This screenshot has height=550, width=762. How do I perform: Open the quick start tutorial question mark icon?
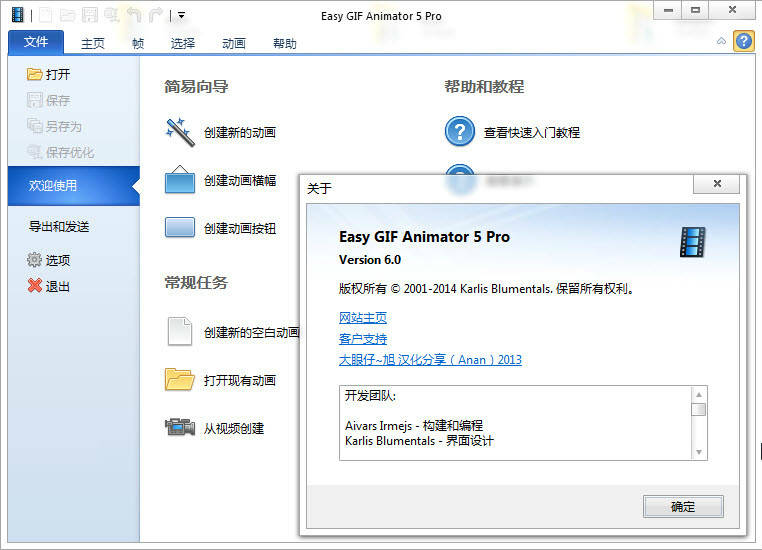tap(459, 132)
